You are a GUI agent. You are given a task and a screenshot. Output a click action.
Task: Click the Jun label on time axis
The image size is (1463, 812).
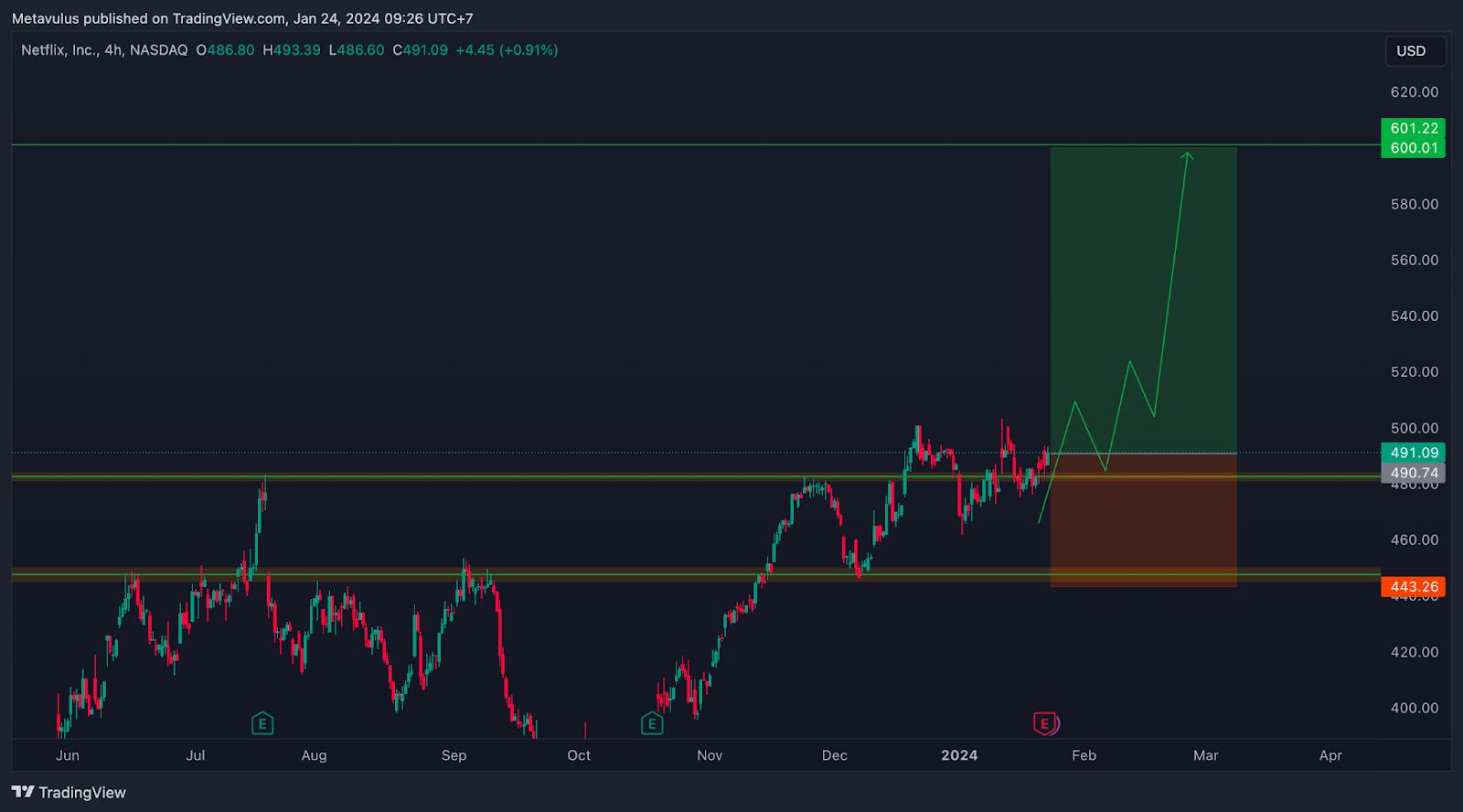click(68, 755)
